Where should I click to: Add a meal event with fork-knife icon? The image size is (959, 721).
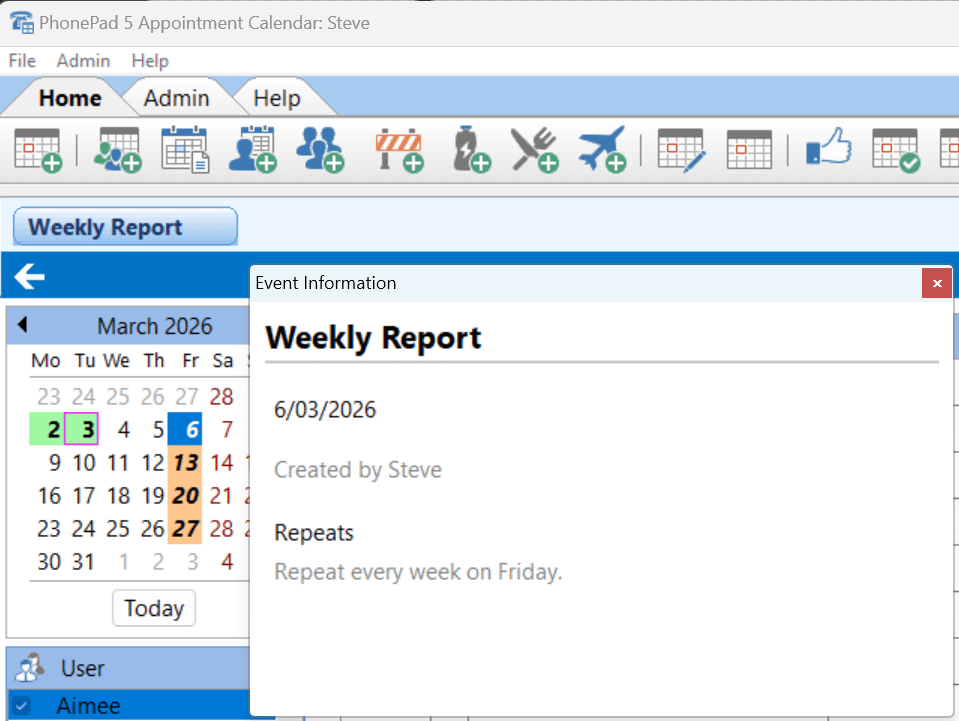pyautogui.click(x=535, y=150)
